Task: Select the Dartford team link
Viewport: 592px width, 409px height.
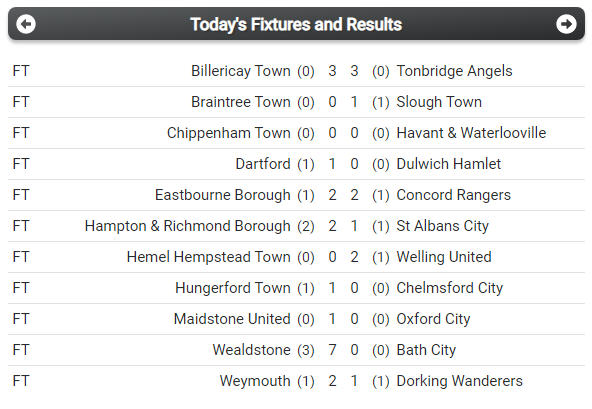Action: coord(263,164)
